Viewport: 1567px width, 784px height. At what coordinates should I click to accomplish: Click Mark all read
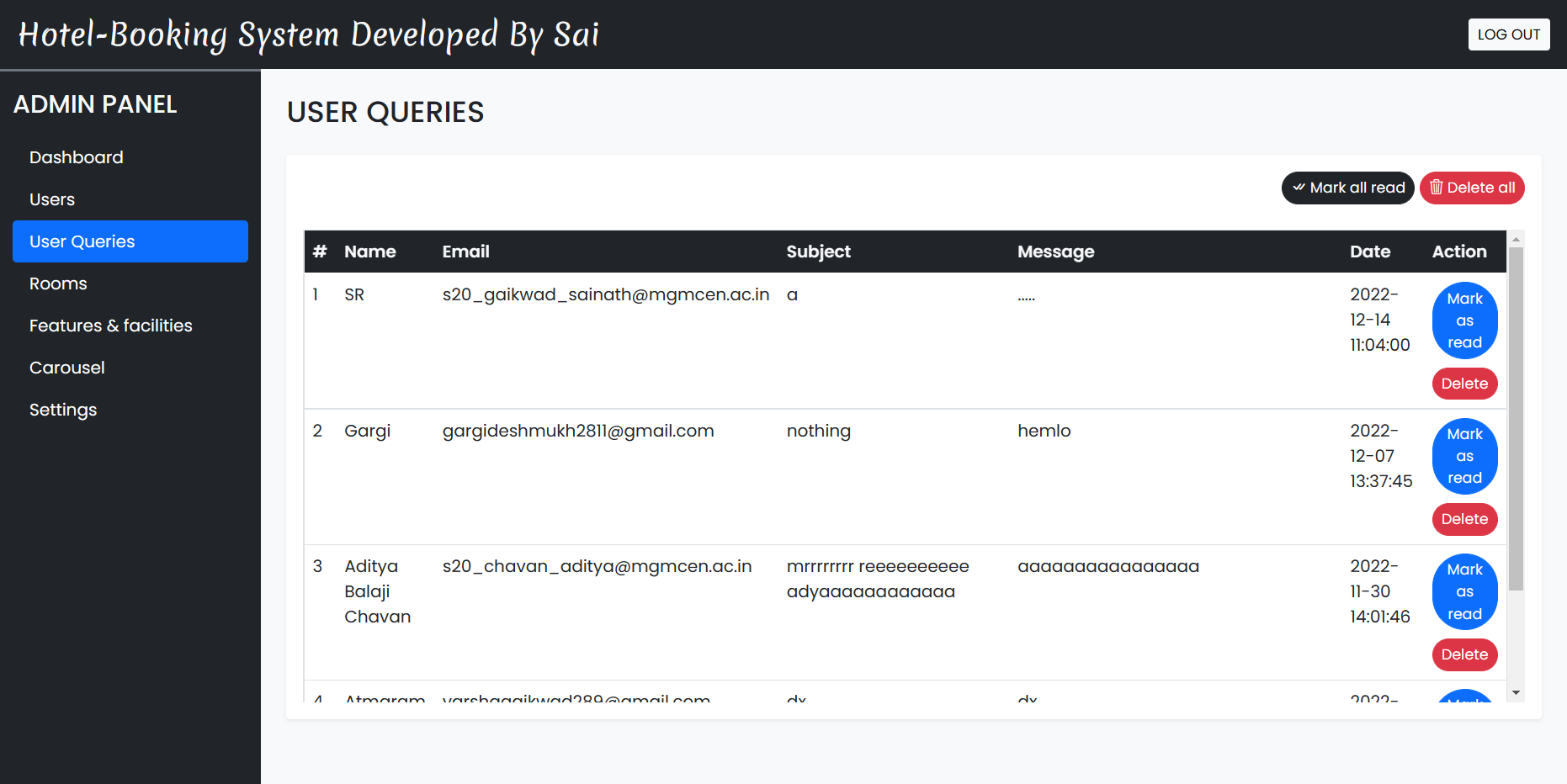(x=1347, y=188)
